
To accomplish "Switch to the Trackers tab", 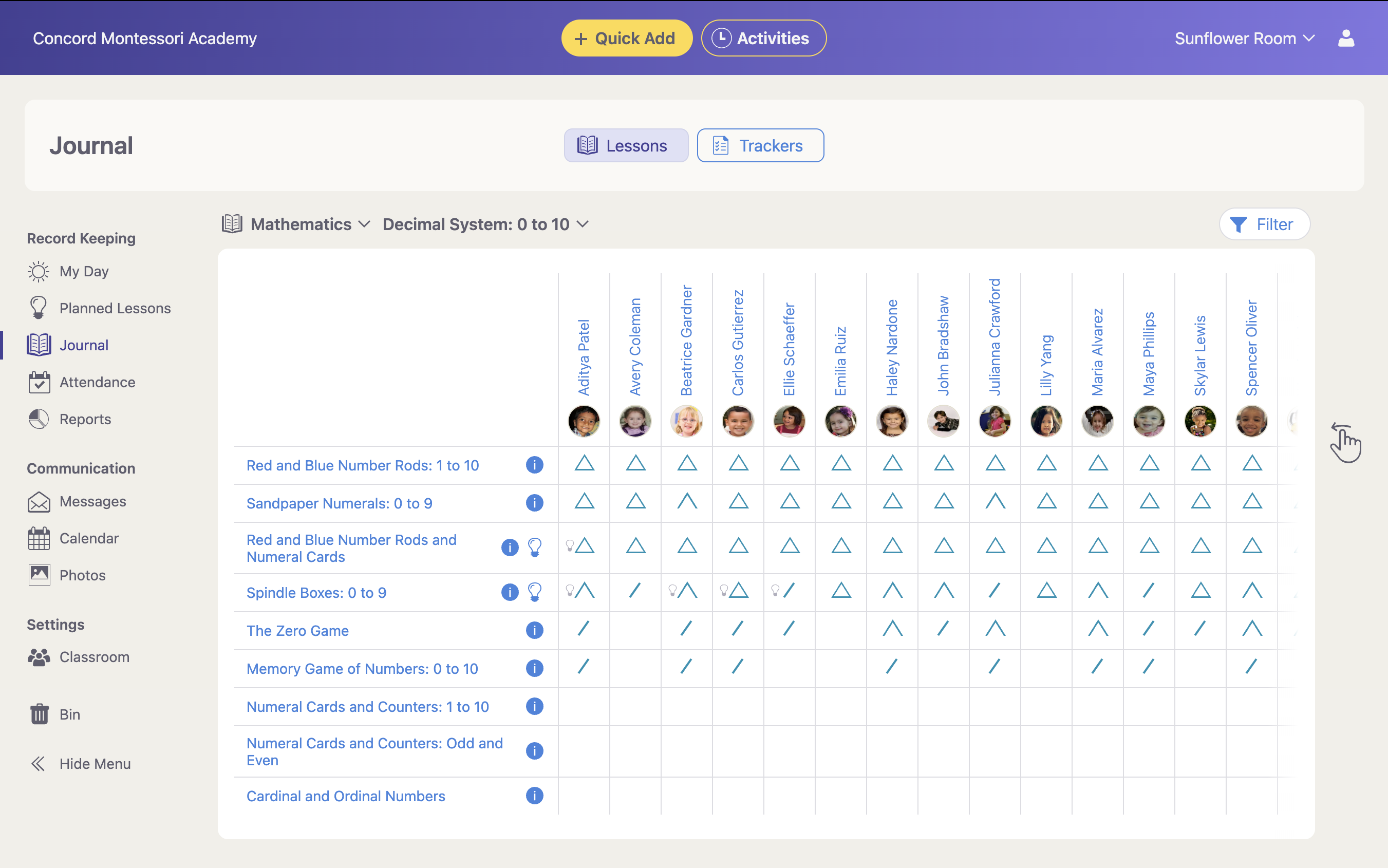I will [x=760, y=146].
